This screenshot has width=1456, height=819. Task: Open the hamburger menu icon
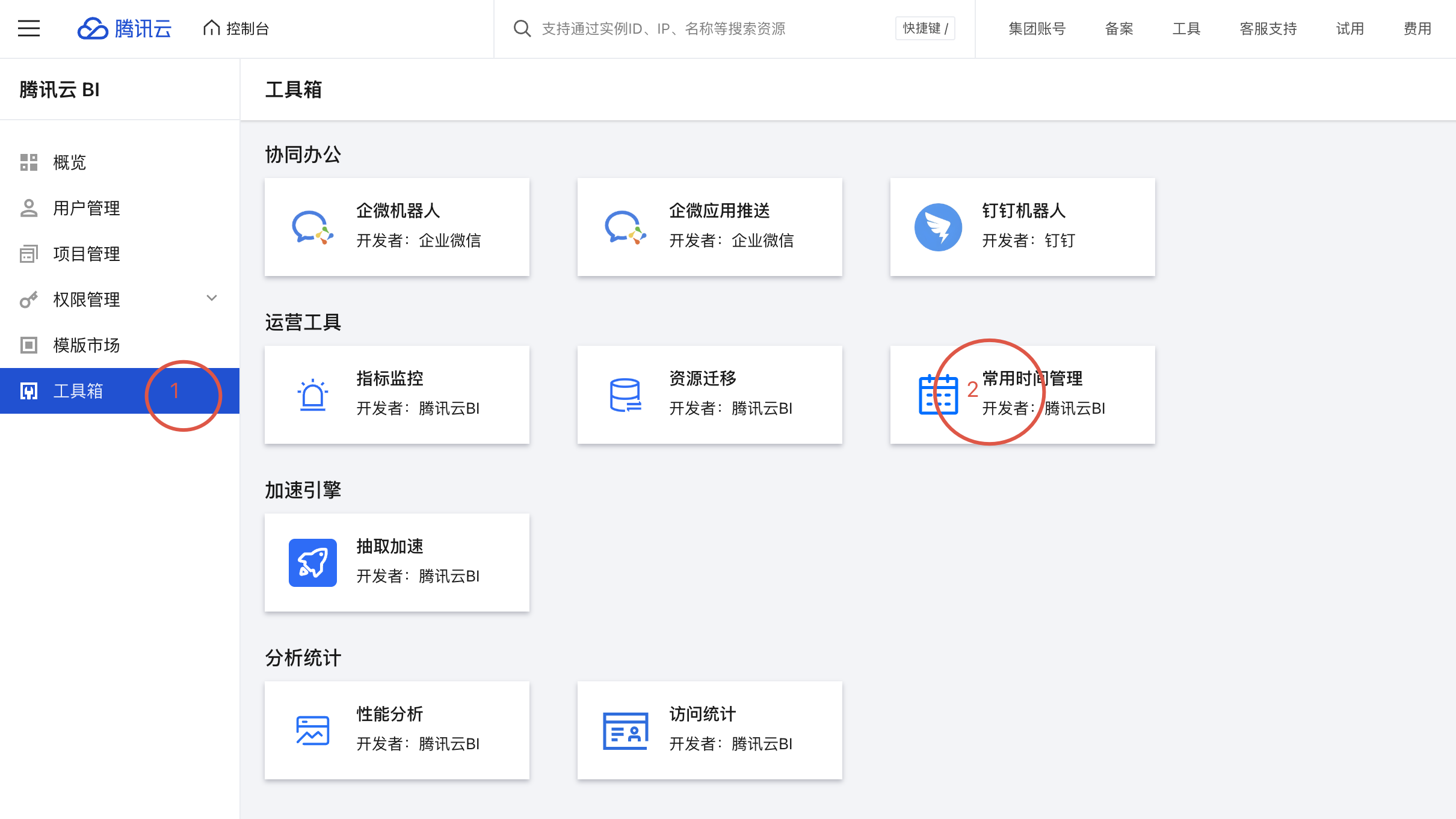[x=28, y=28]
